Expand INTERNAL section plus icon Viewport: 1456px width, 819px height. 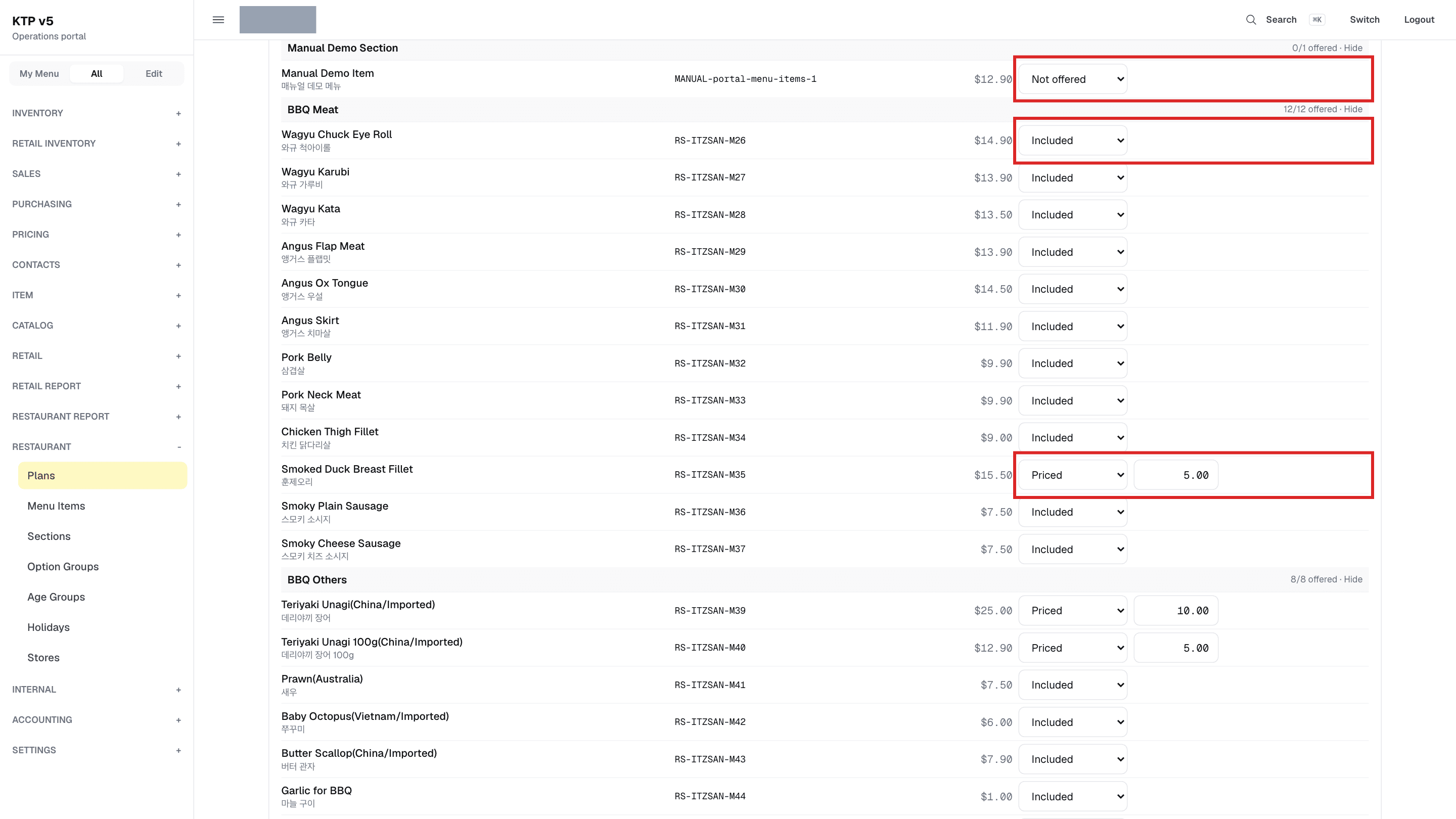click(x=178, y=690)
